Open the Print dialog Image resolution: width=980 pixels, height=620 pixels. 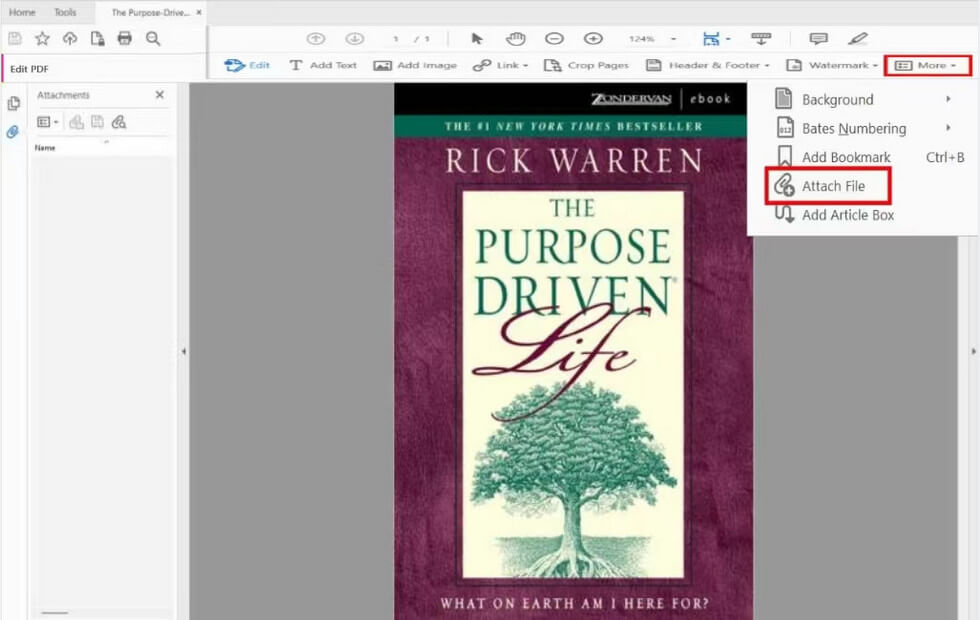125,38
